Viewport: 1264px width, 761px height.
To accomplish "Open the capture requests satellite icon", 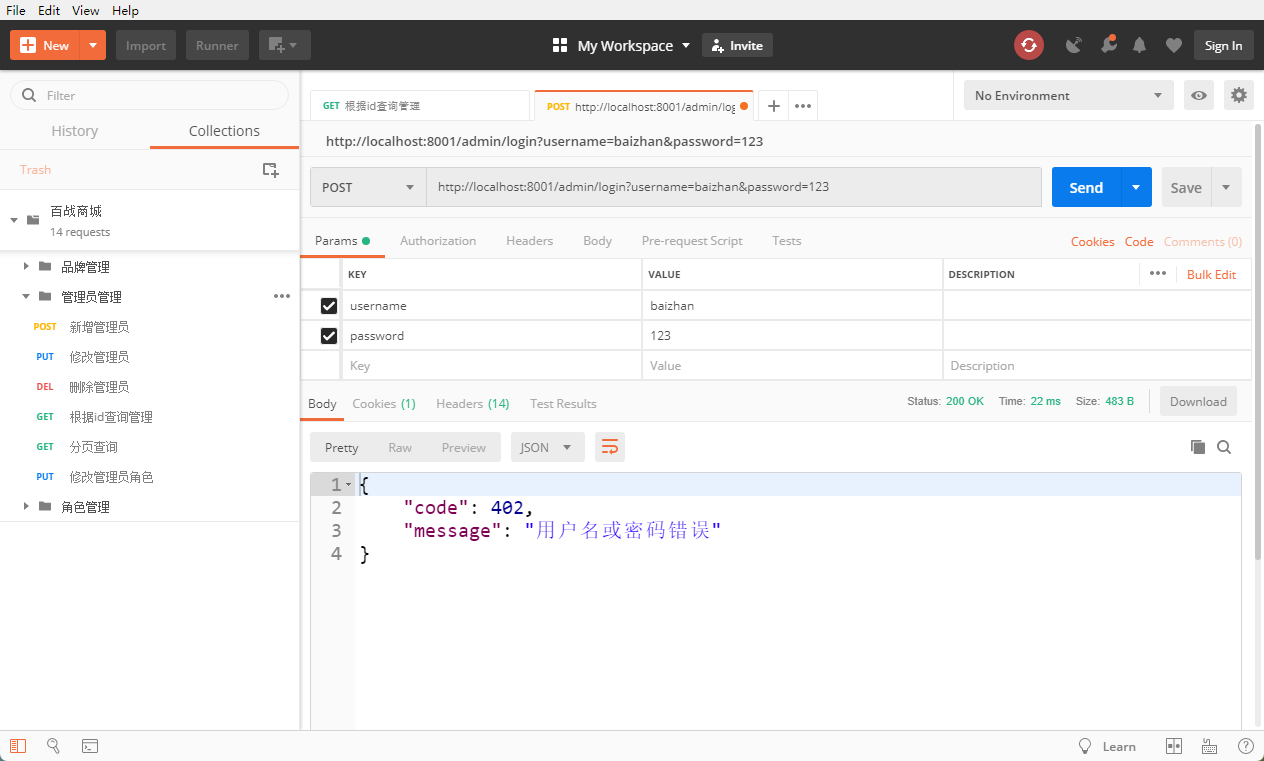I will (1074, 45).
